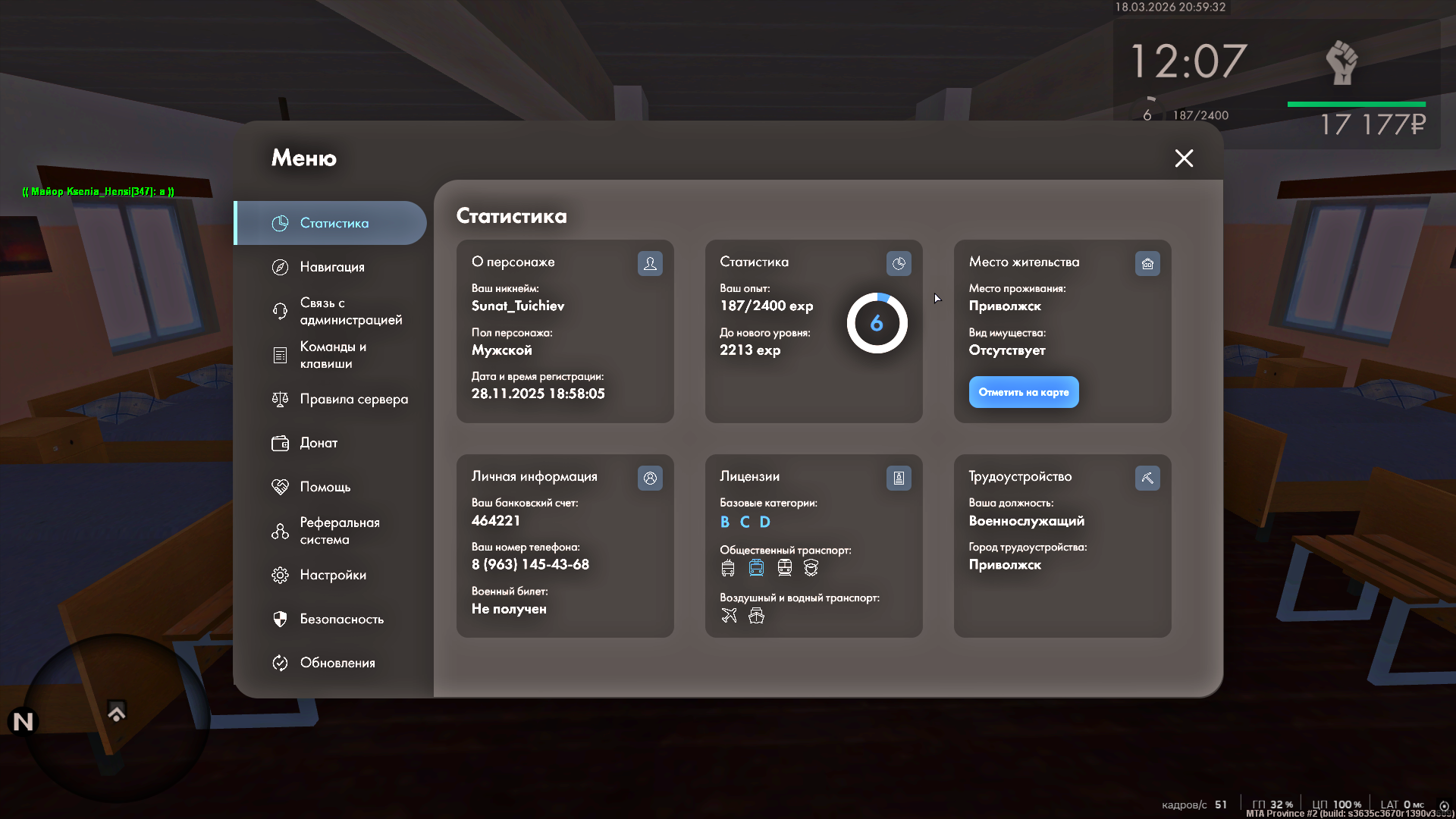Click the profile icon in Личная информация card

(x=650, y=478)
